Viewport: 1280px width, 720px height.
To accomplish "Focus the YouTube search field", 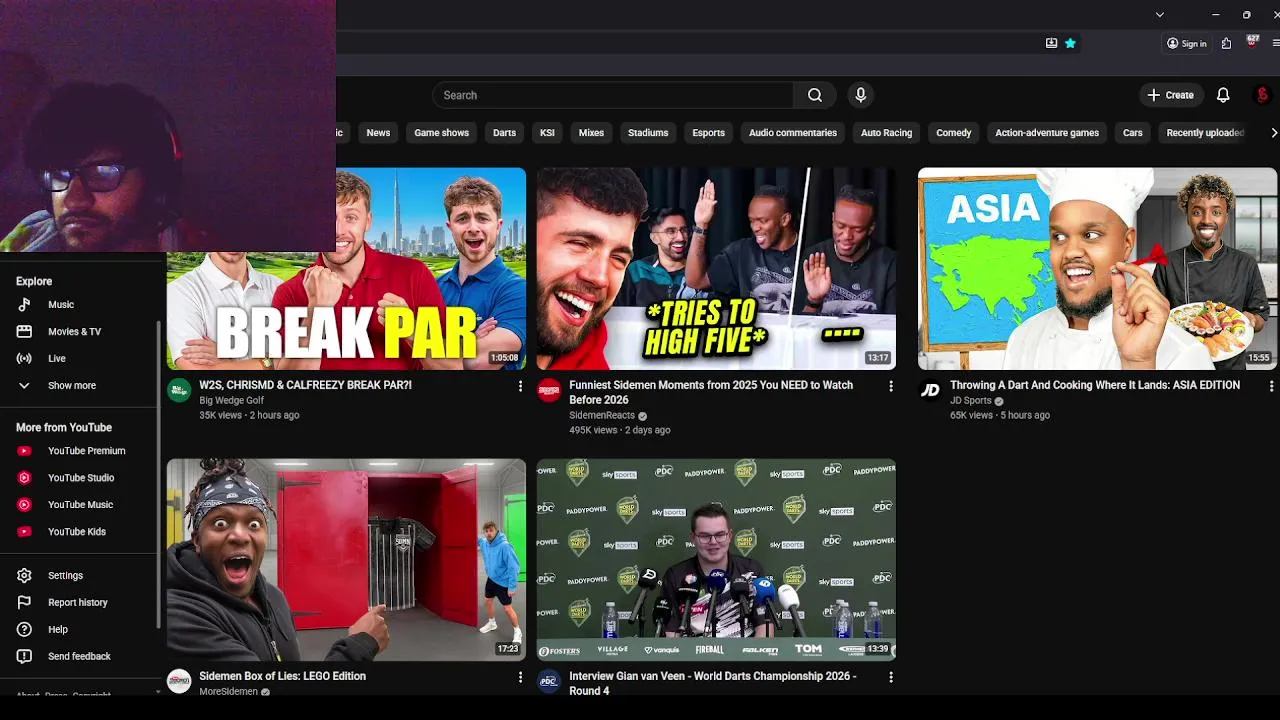I will click(613, 95).
